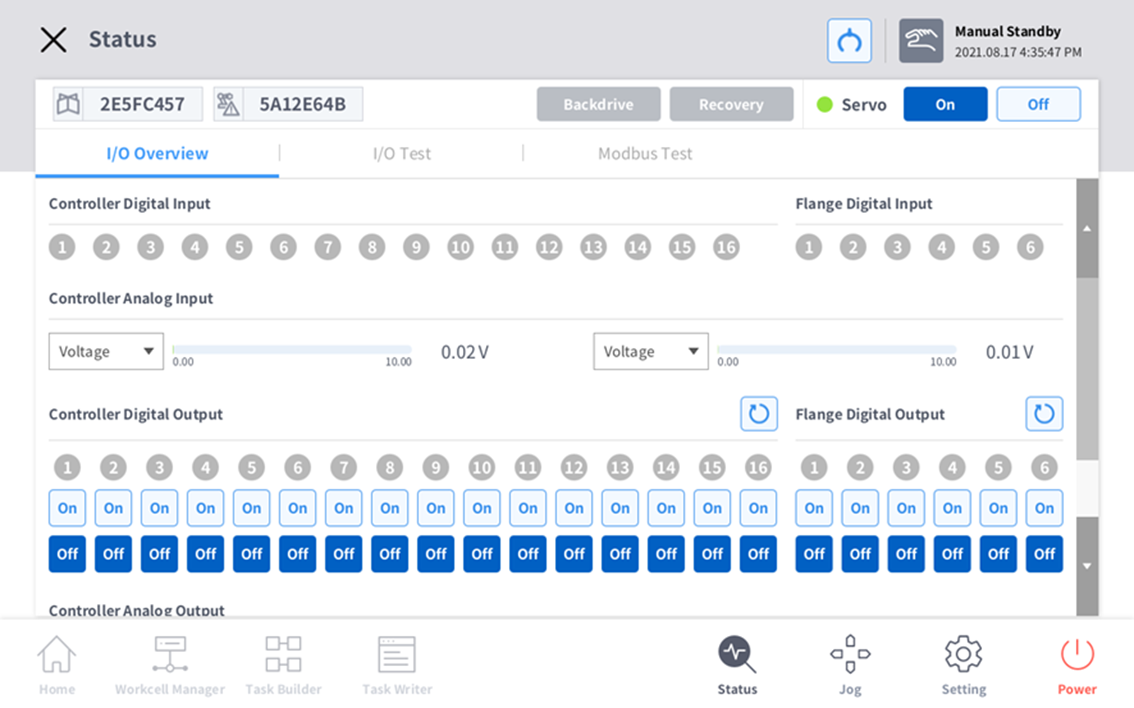Reset Controller Digital Output with refresh icon

click(759, 414)
